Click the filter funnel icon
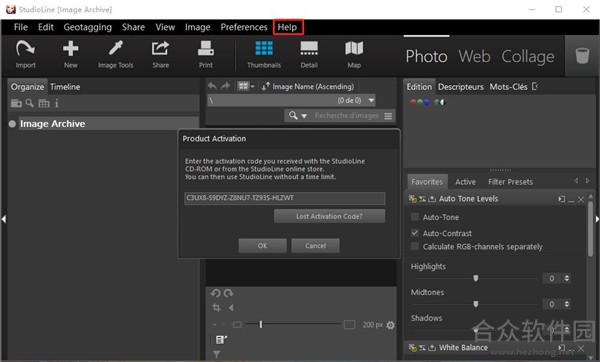Image resolution: width=600 pixels, height=362 pixels. (217, 355)
